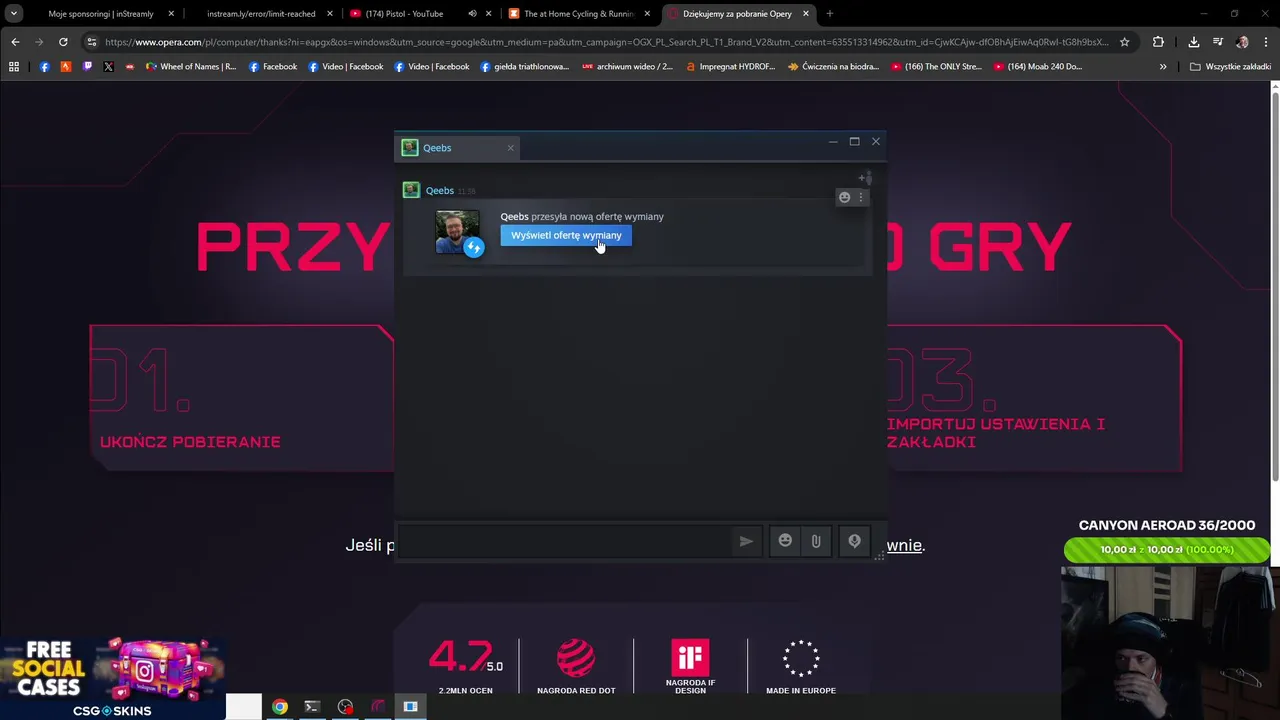Open Chrome downloads panel
The image size is (1280, 720).
[x=1193, y=42]
